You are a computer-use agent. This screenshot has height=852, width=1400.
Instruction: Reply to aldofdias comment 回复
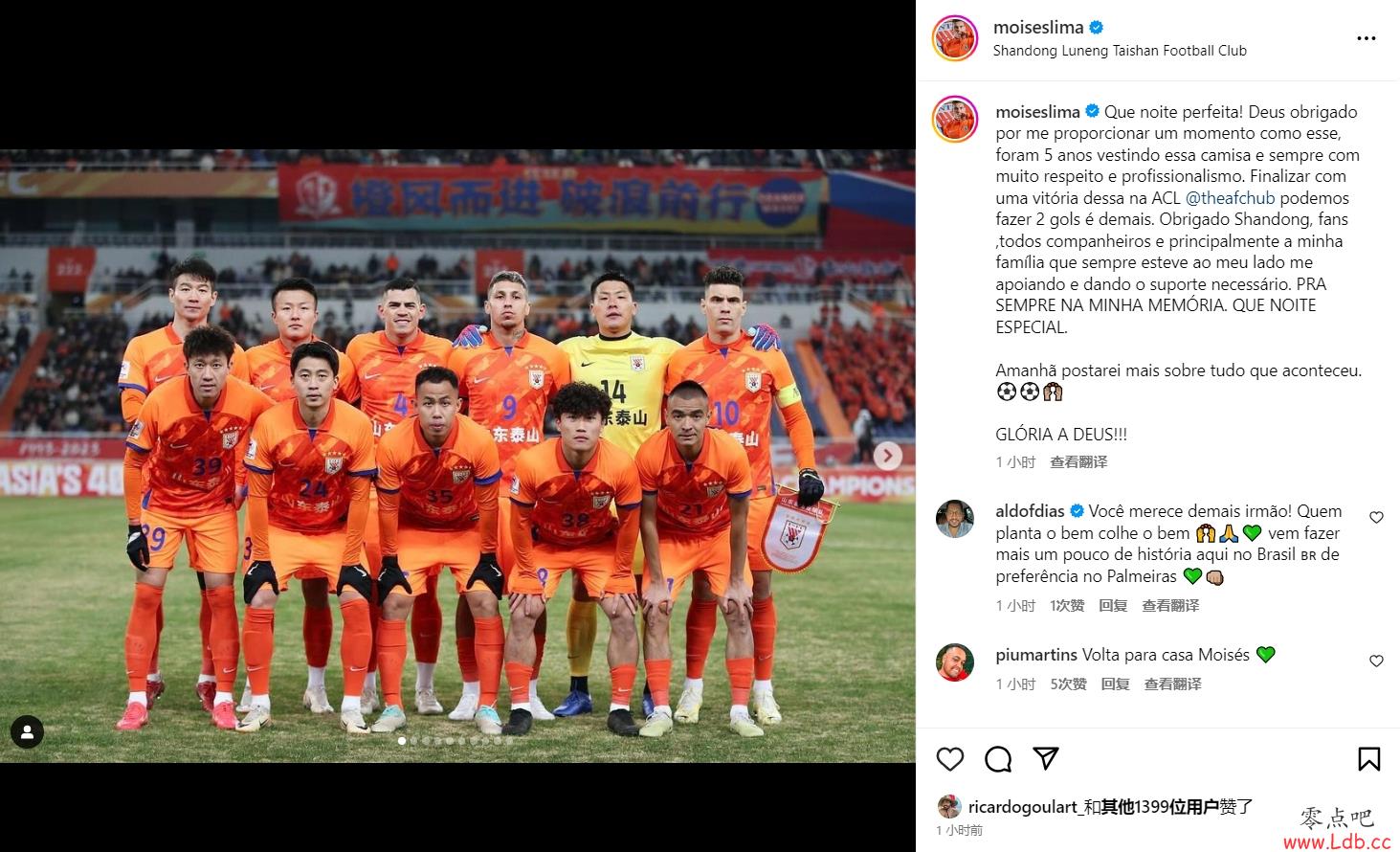click(1113, 606)
